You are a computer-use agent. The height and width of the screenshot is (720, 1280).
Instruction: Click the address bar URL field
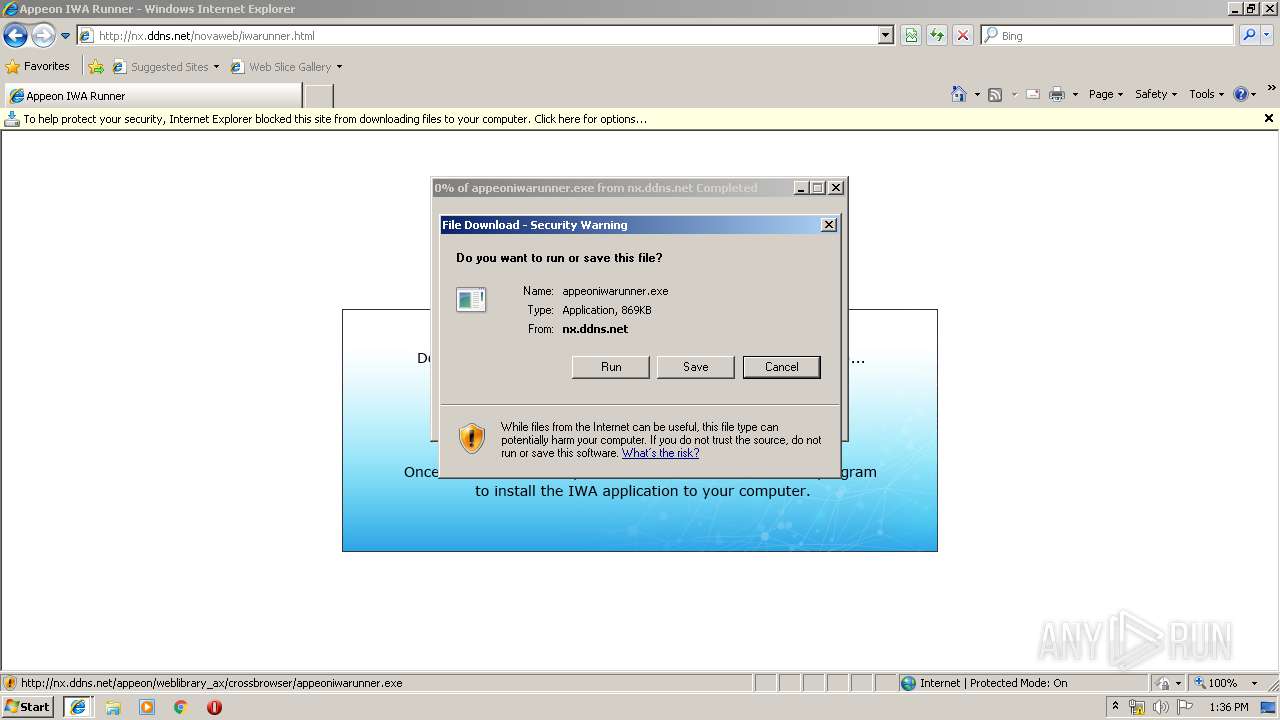click(x=478, y=36)
